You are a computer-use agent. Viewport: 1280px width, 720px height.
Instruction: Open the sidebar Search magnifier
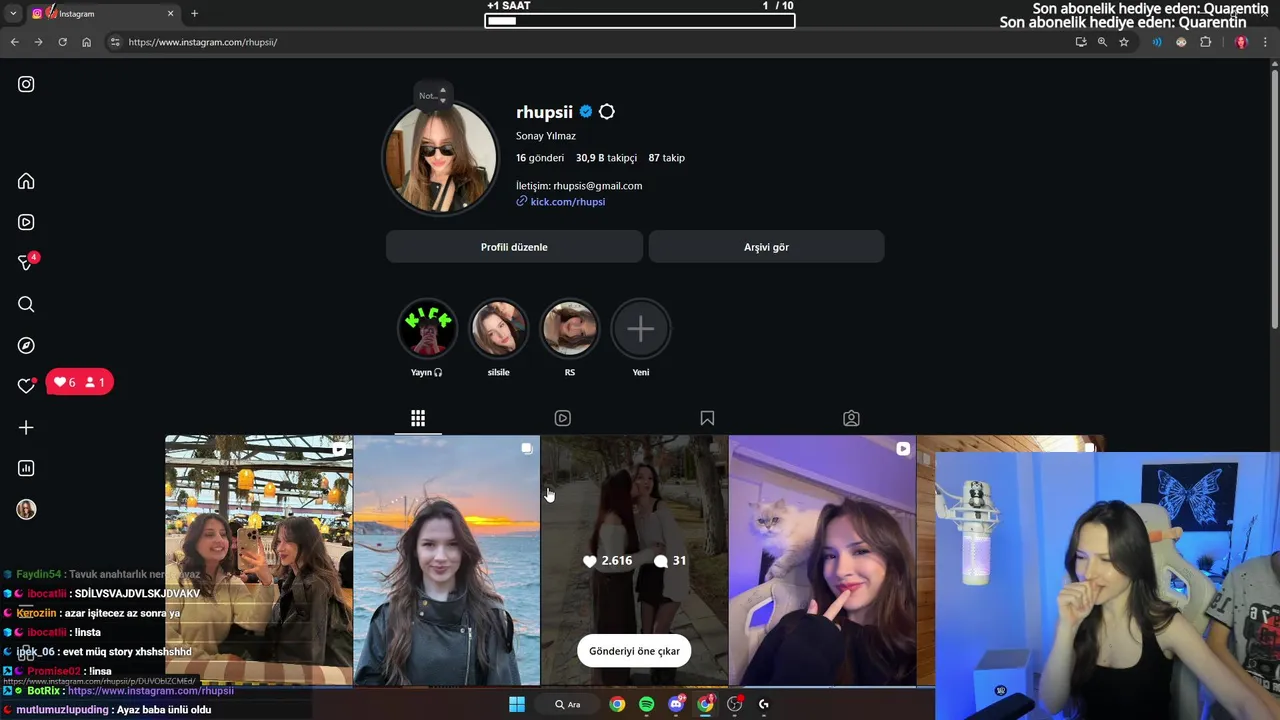[26, 304]
